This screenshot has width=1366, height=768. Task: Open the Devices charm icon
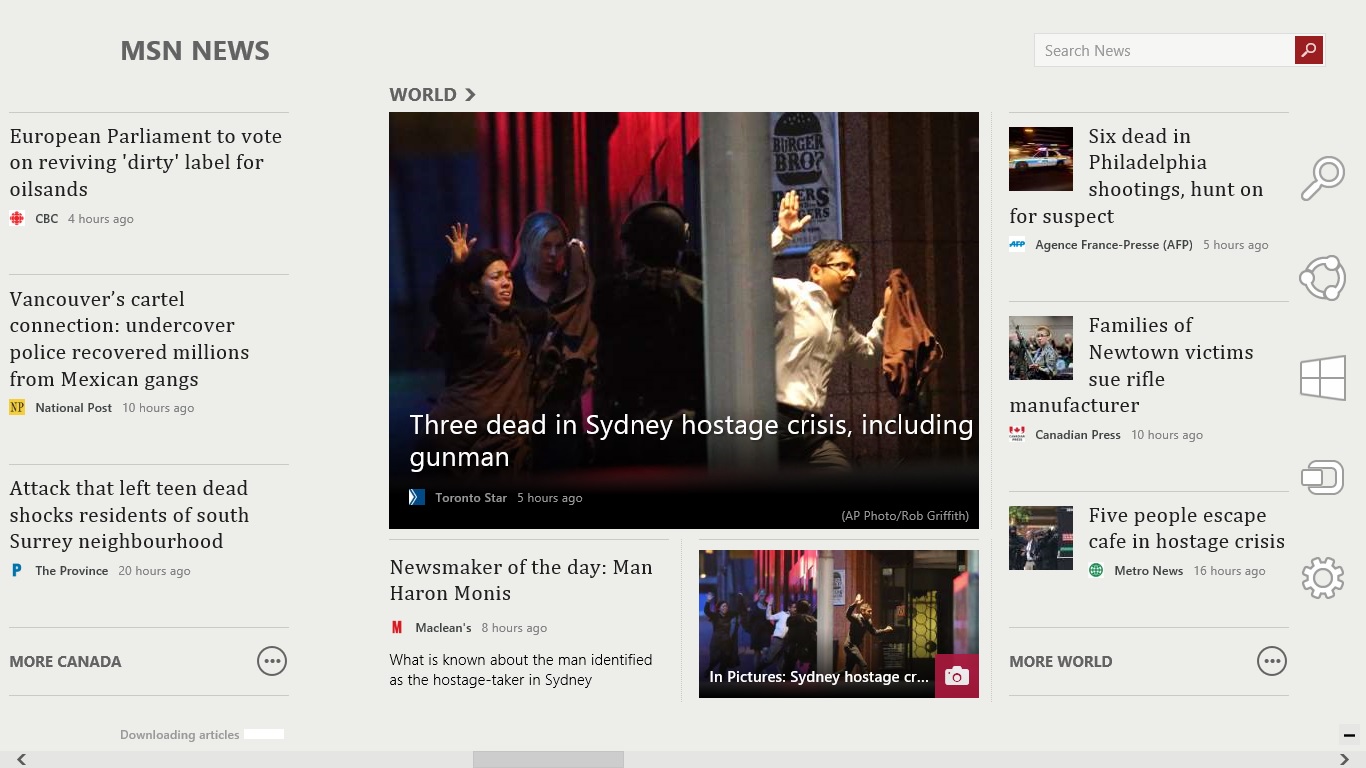click(x=1322, y=477)
